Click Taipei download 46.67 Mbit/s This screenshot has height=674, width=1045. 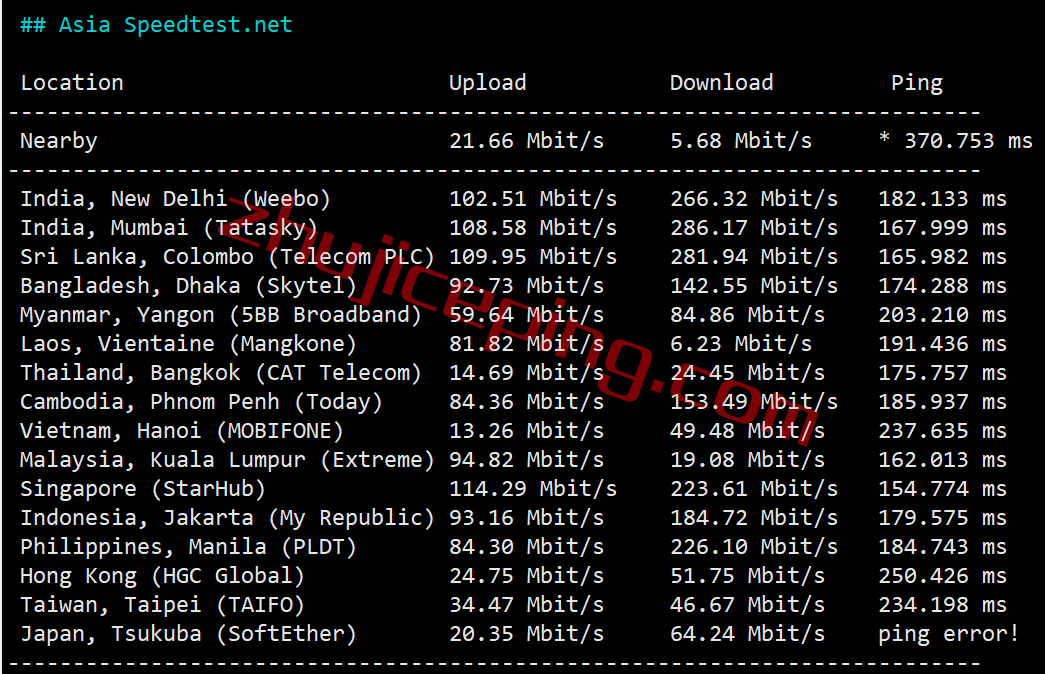[747, 605]
